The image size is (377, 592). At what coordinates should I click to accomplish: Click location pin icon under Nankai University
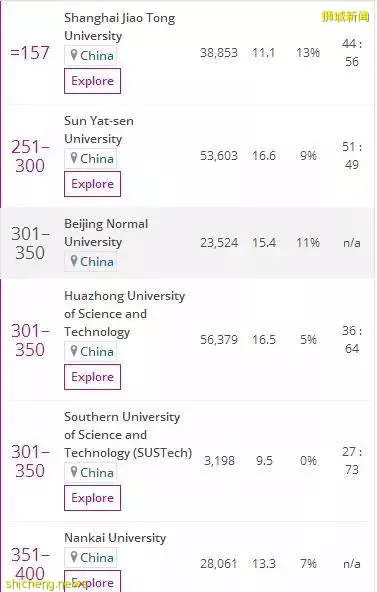[x=74, y=557]
